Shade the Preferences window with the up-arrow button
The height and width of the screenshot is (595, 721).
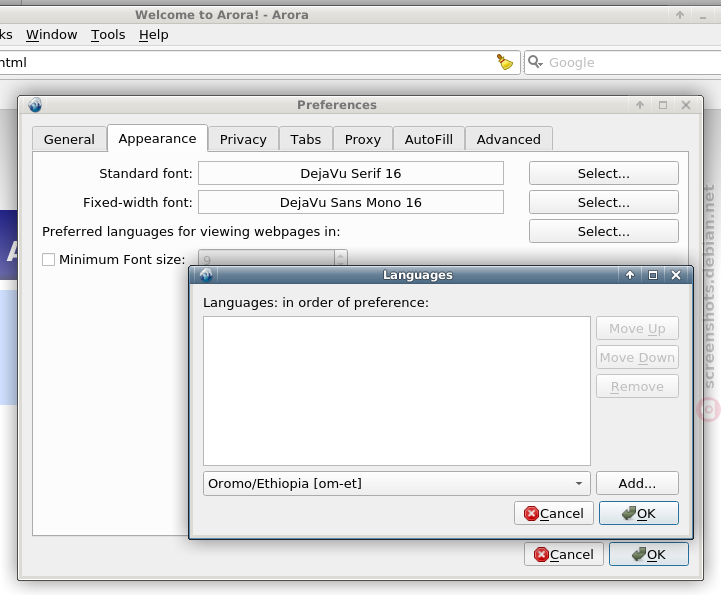640,105
